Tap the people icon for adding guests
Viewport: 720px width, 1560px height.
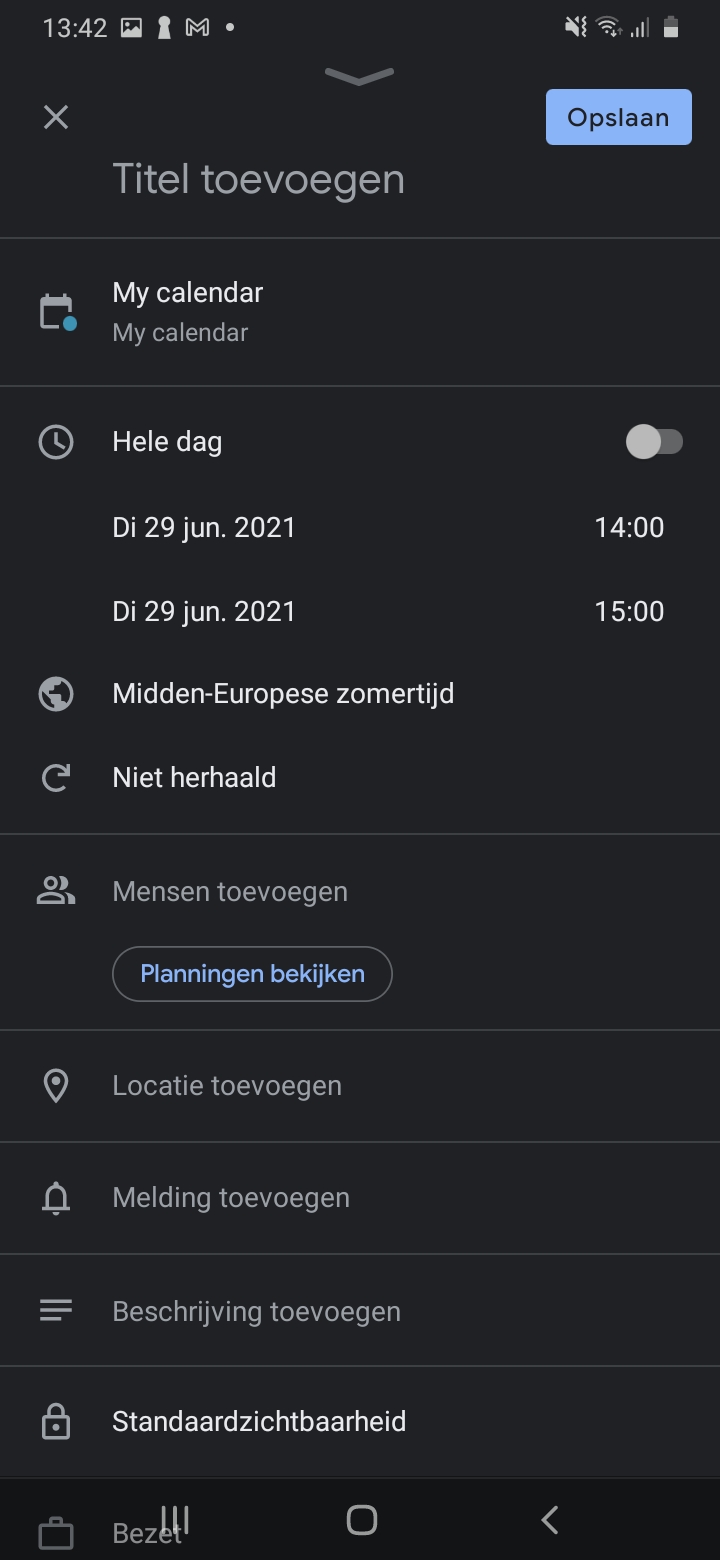click(x=56, y=891)
